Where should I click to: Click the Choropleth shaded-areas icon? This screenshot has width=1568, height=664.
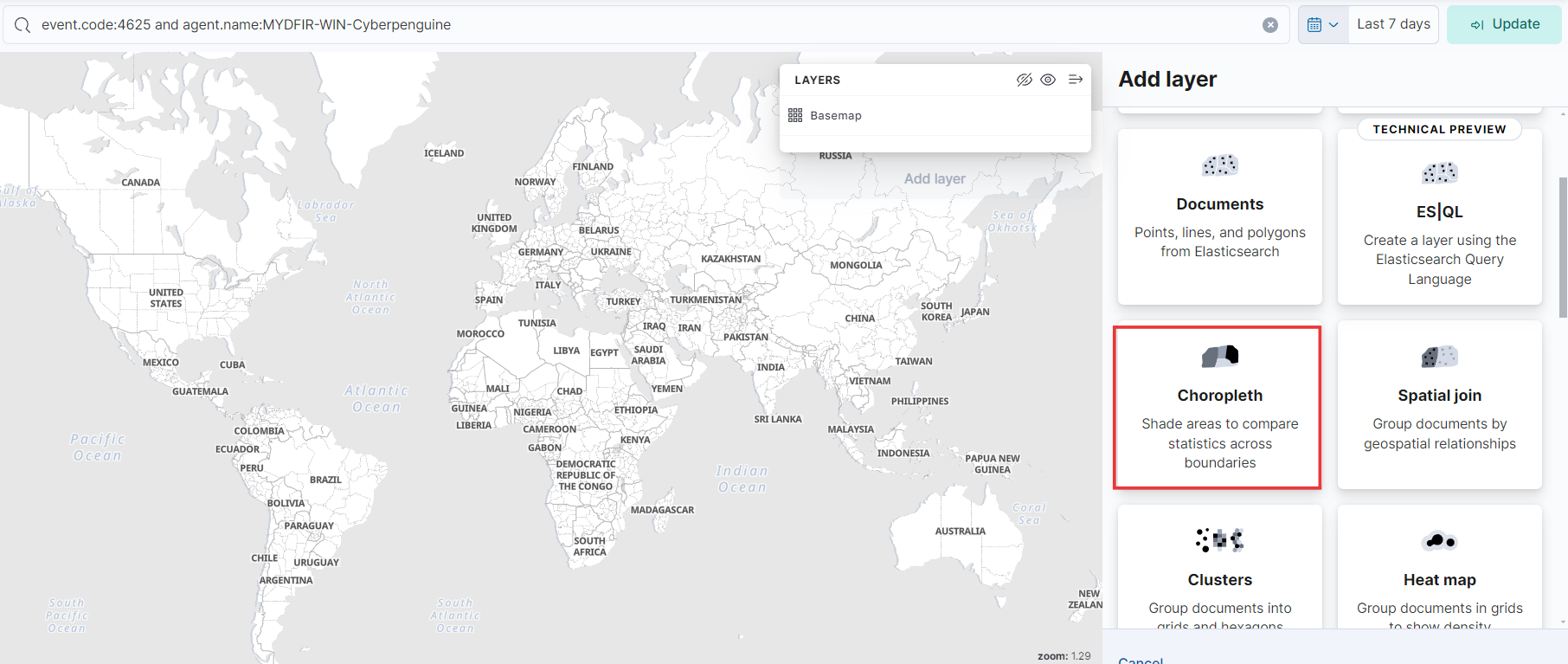click(1220, 356)
